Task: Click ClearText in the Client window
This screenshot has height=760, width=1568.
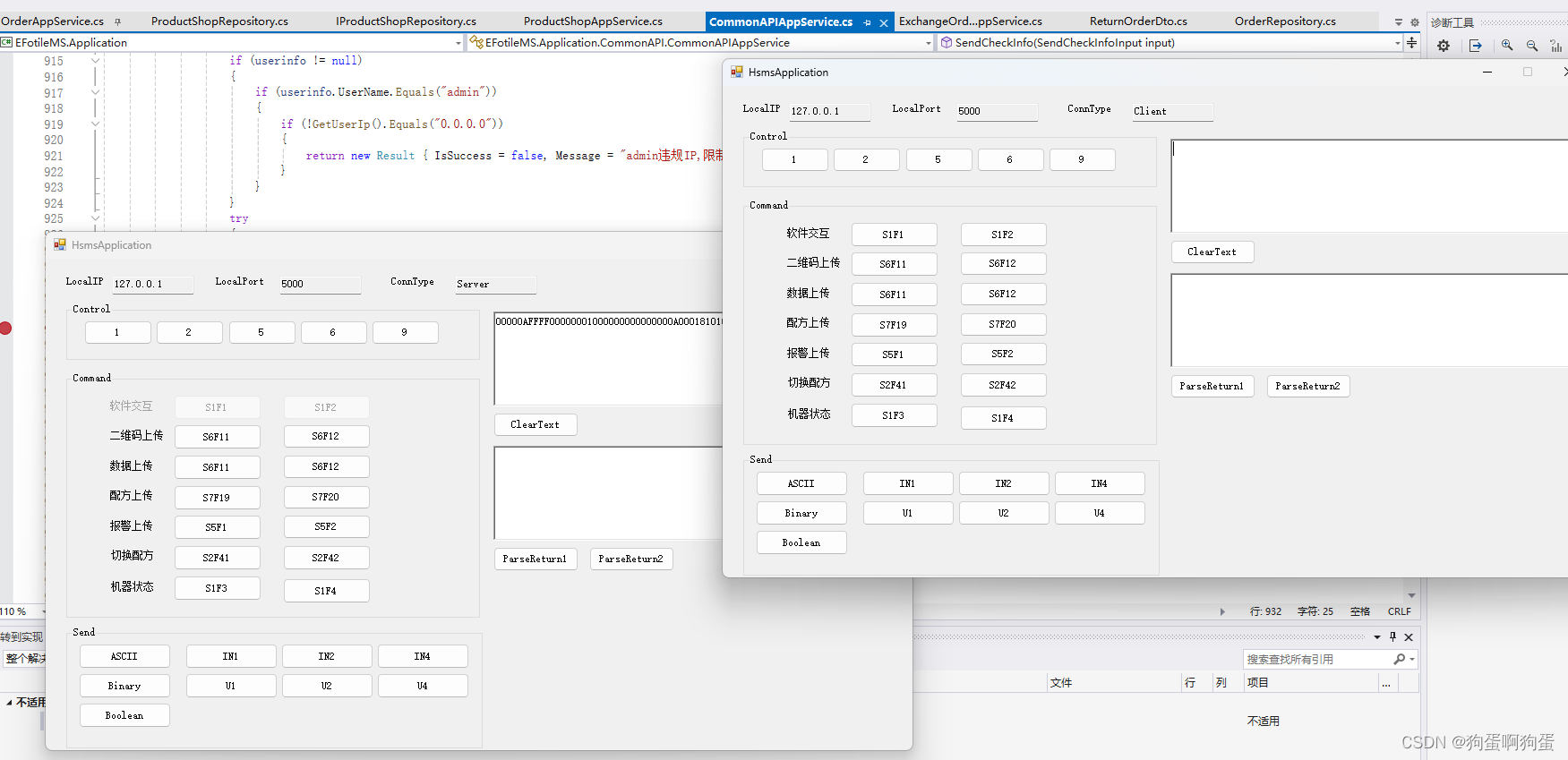Action: (x=1212, y=252)
